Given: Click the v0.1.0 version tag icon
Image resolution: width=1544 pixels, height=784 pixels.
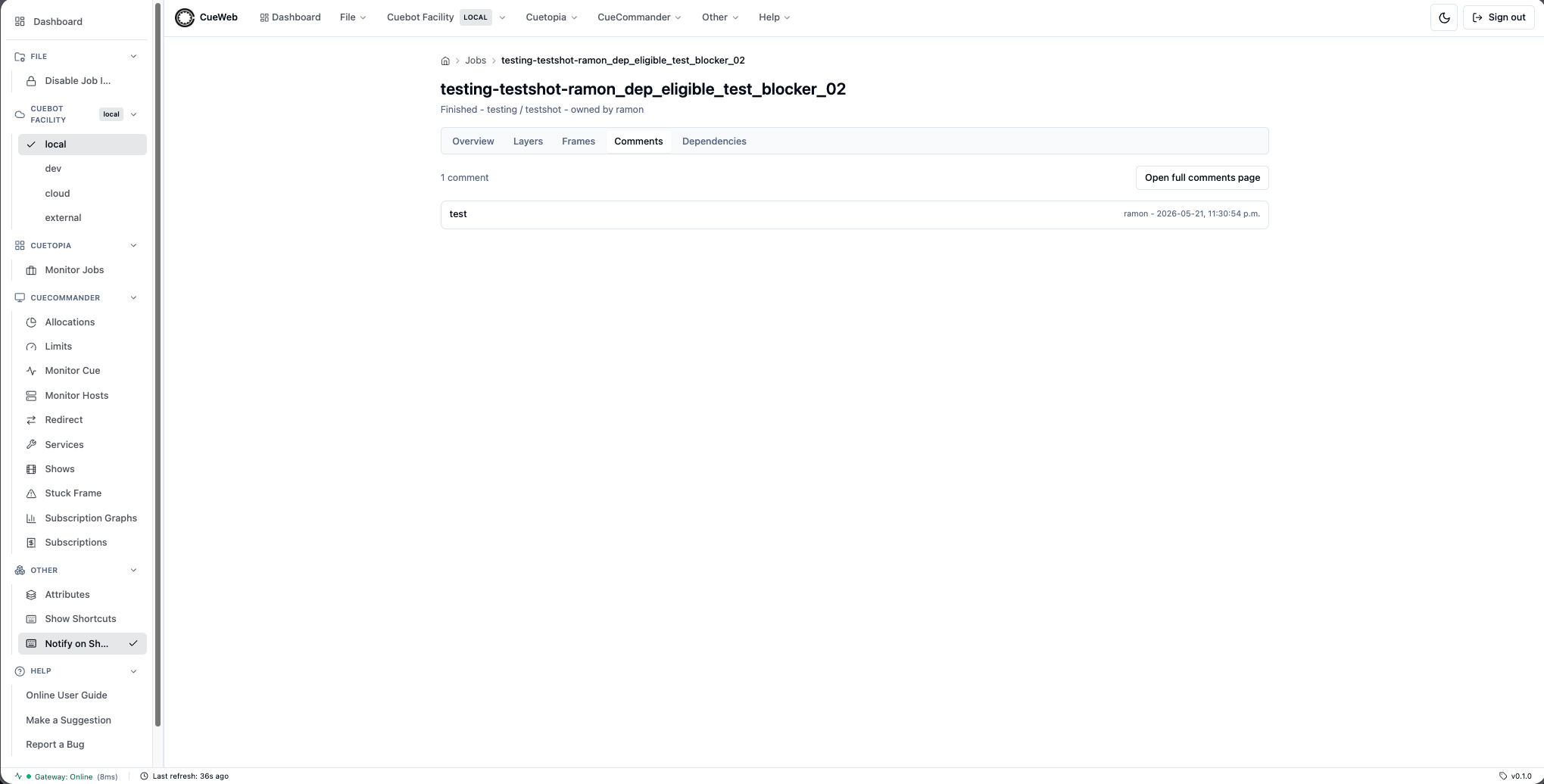Looking at the screenshot, I should coord(1503,776).
